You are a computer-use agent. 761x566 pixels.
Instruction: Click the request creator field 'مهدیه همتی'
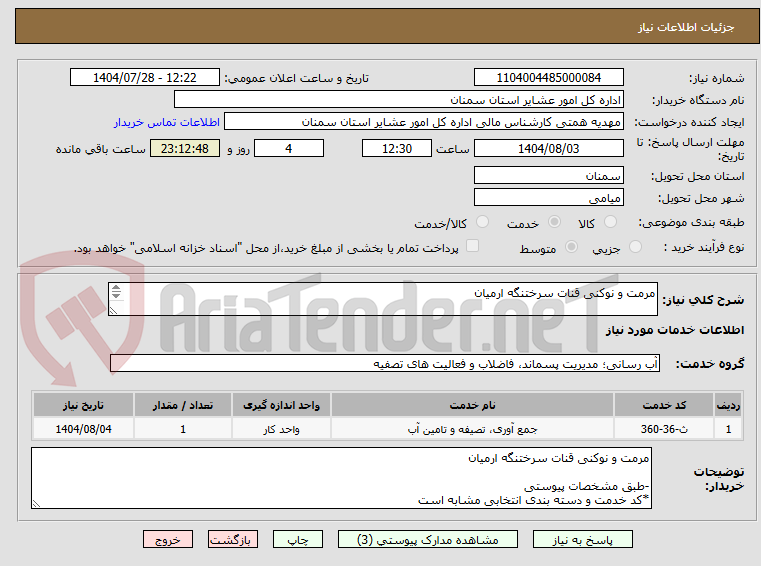point(424,122)
